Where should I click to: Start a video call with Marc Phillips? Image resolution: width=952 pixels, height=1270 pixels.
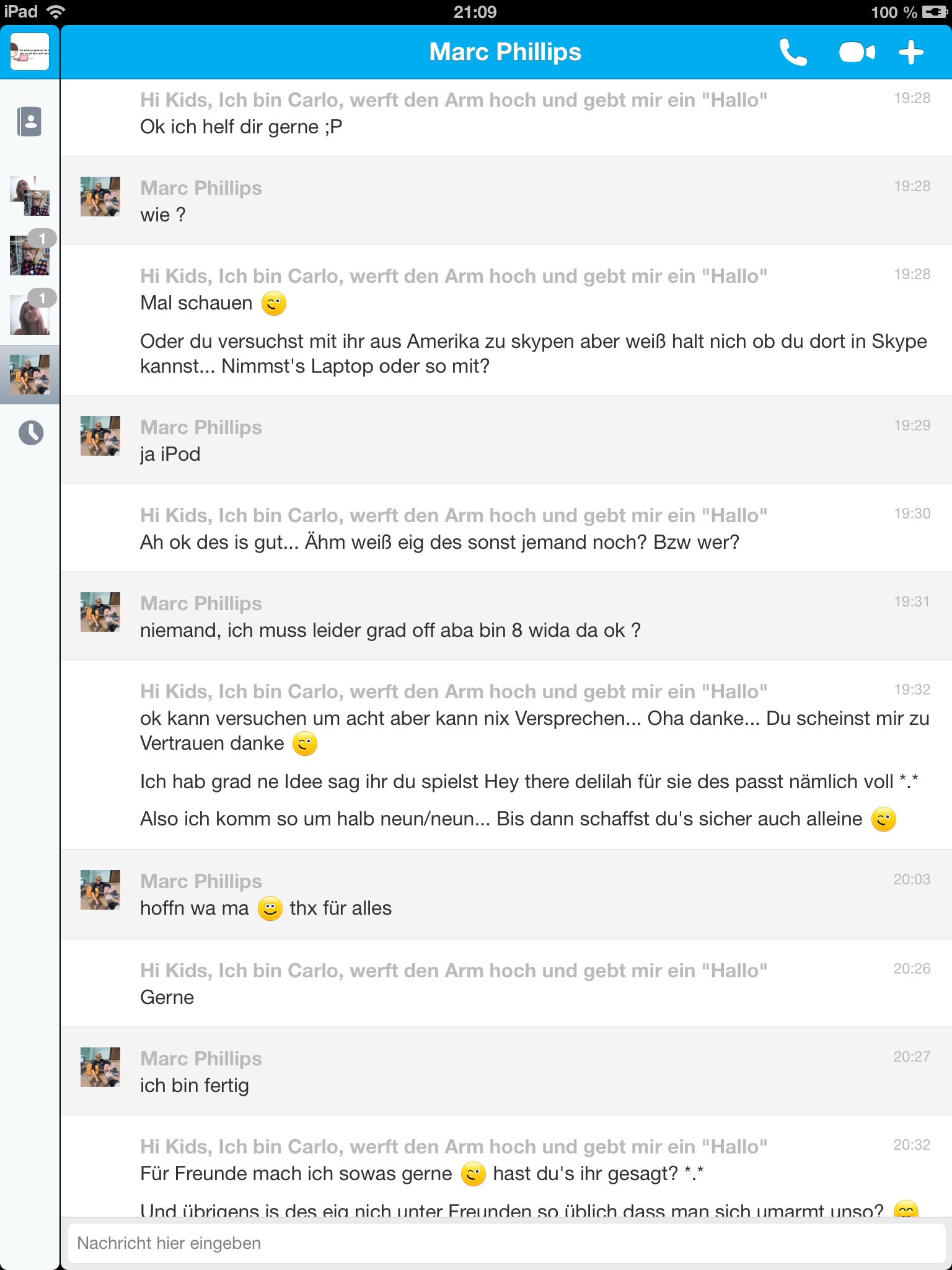857,53
